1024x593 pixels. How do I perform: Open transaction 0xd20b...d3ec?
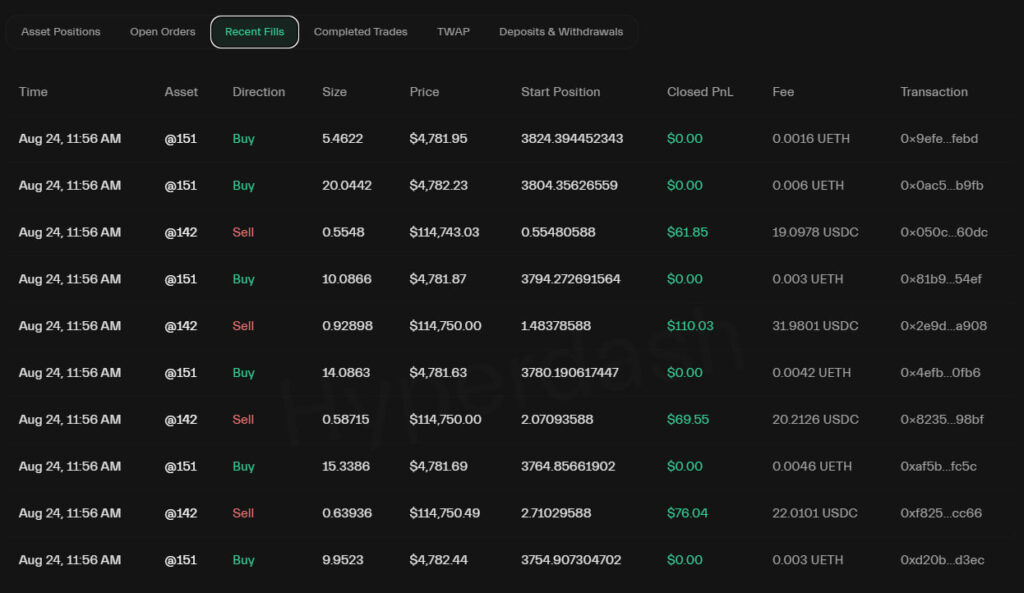pos(932,560)
